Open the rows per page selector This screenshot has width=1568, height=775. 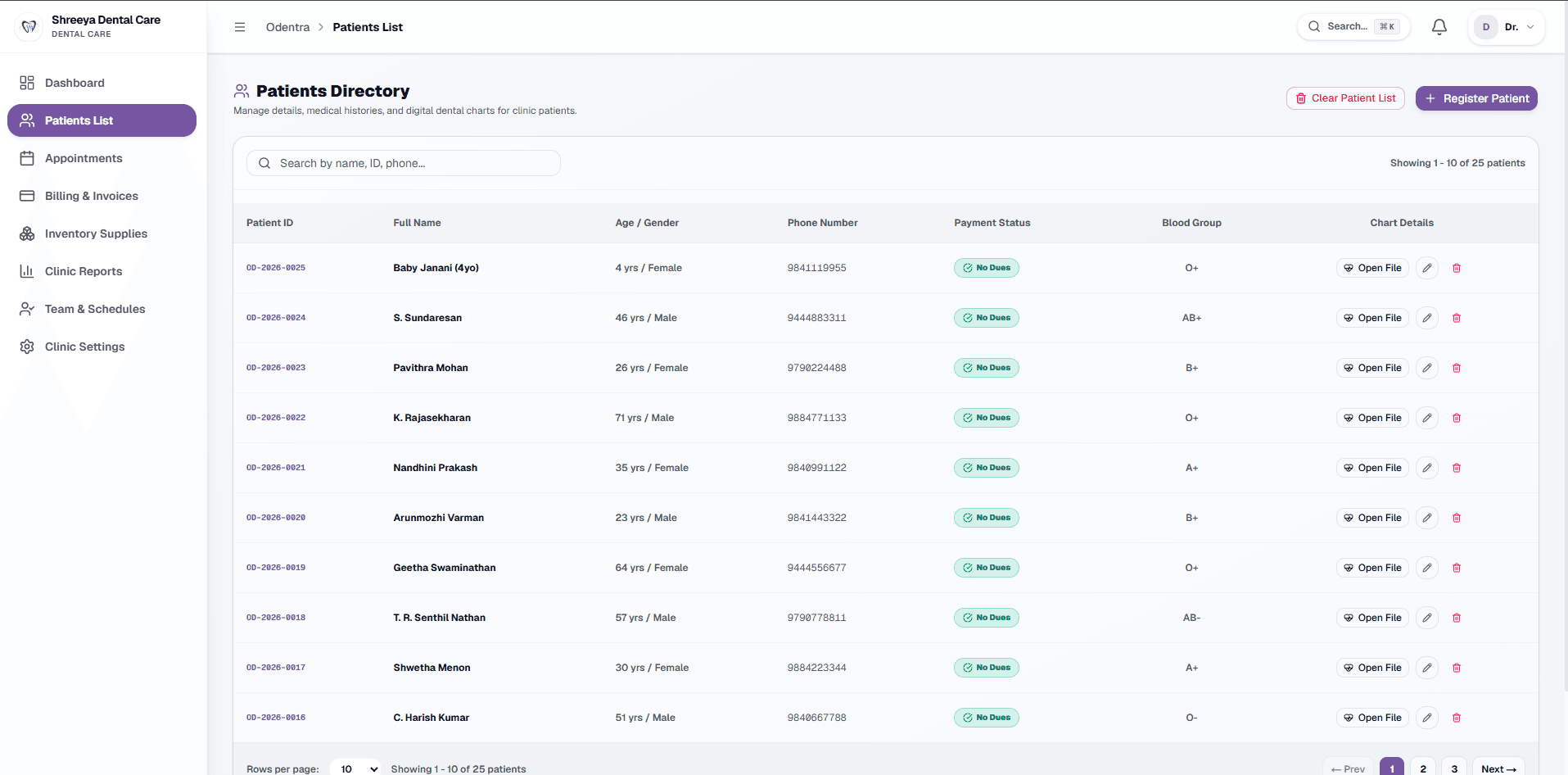355,768
